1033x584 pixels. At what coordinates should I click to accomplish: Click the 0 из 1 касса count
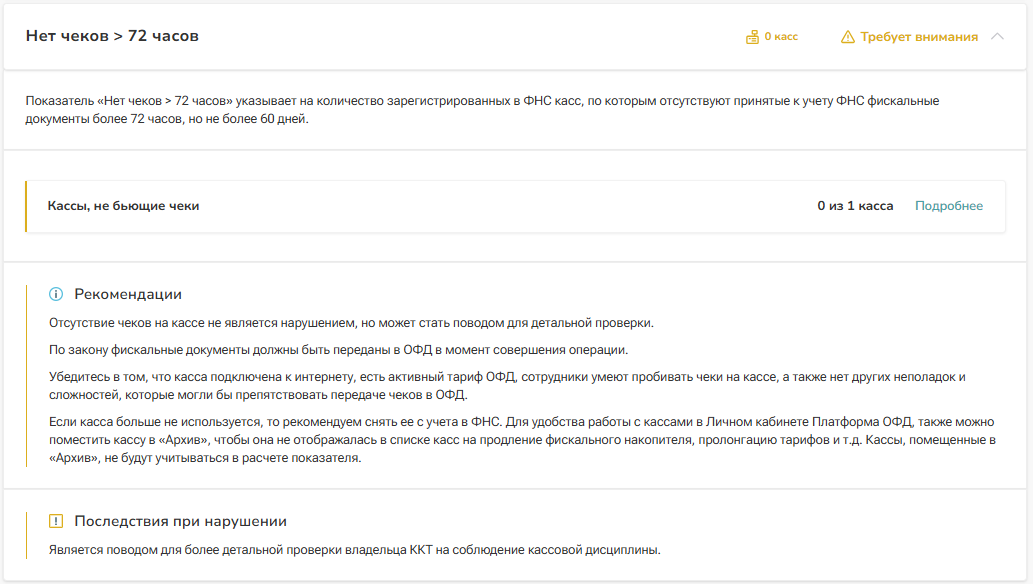[x=855, y=206]
